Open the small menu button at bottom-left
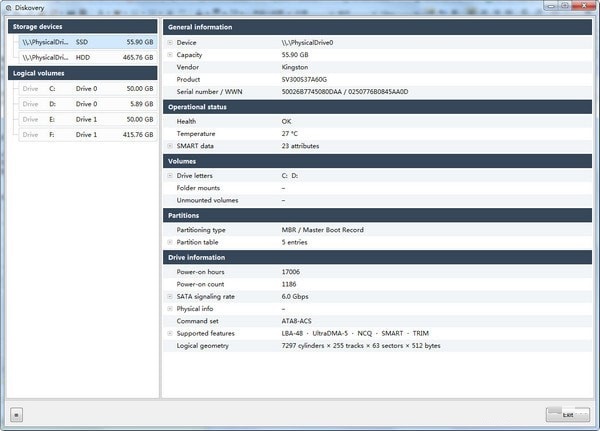 16,415
